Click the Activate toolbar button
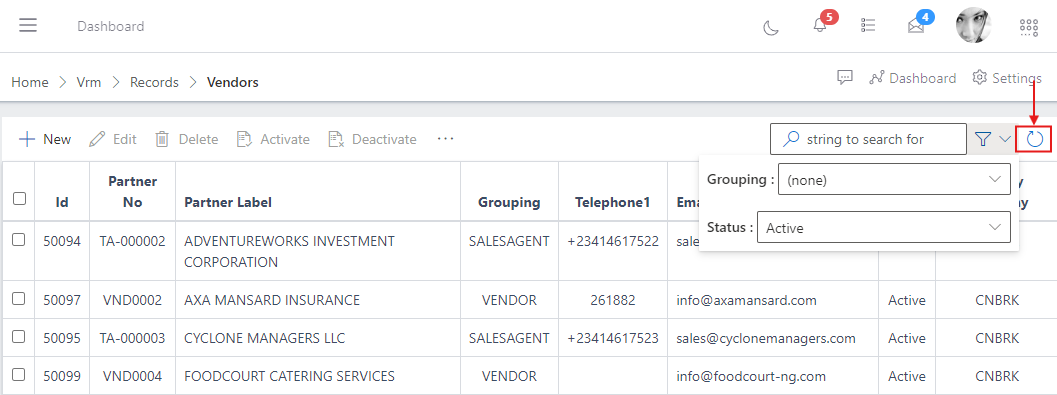This screenshot has width=1057, height=395. point(273,140)
